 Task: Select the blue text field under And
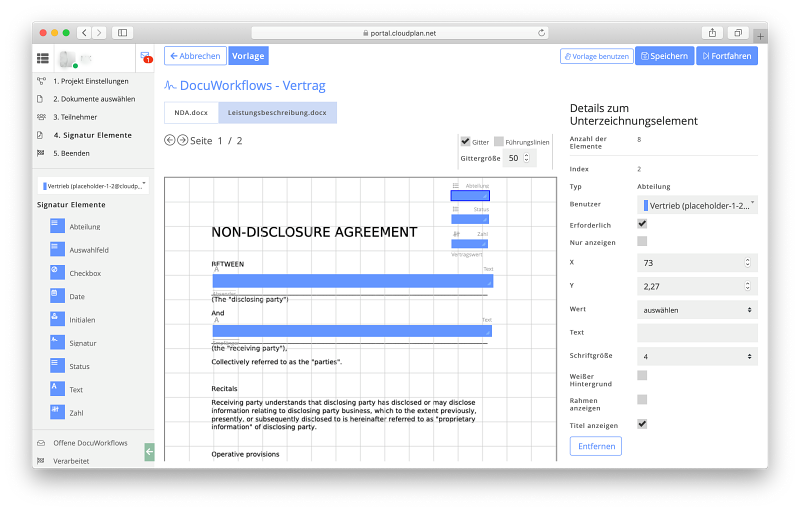[352, 331]
